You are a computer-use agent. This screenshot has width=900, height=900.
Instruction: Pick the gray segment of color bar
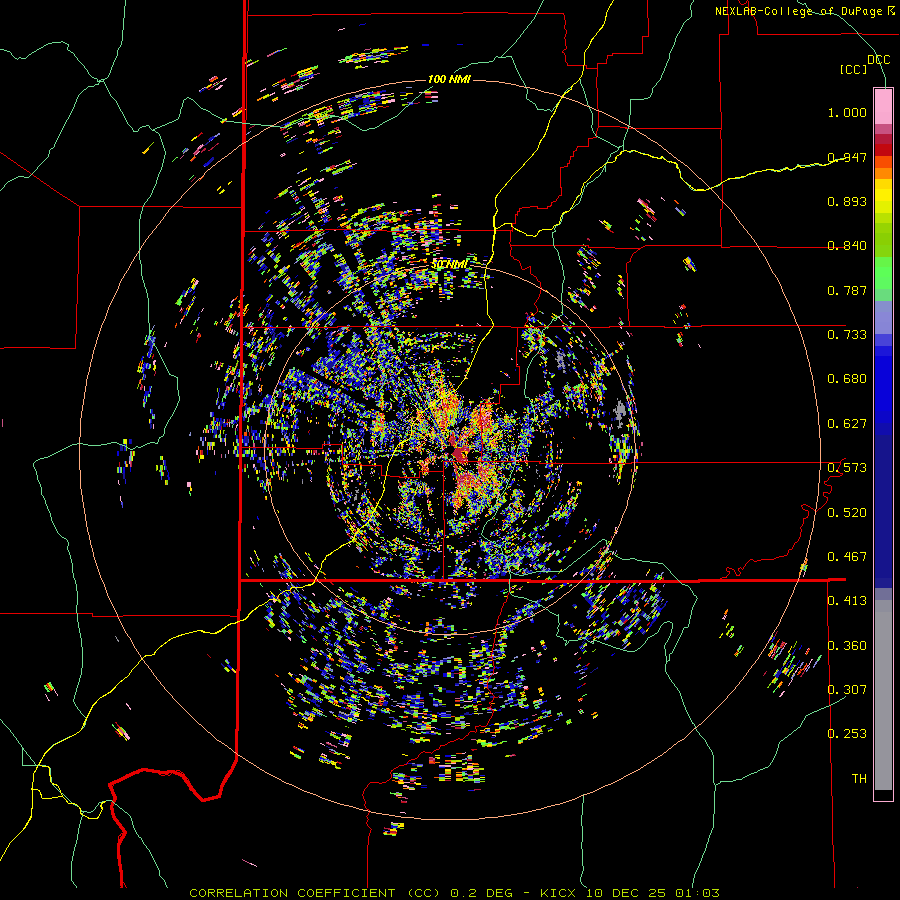[883, 695]
